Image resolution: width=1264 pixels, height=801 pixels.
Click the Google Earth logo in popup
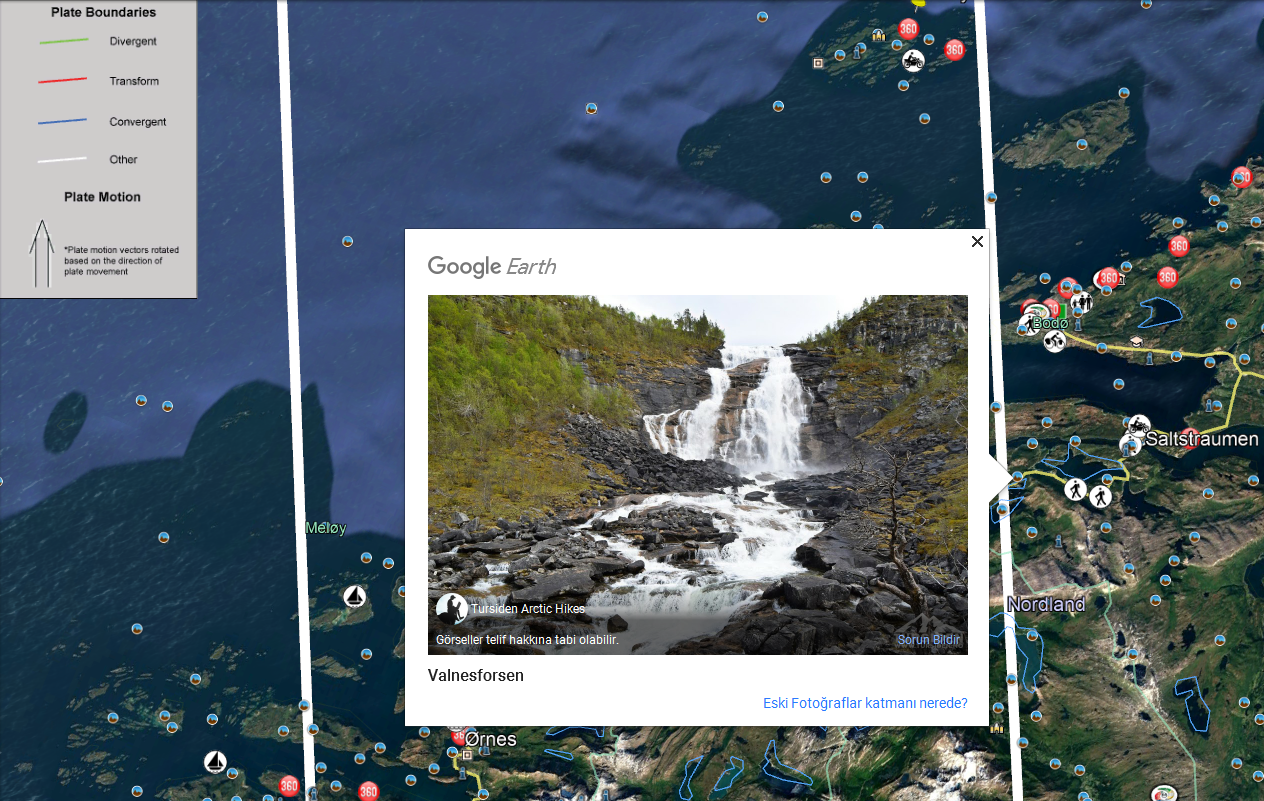tap(491, 266)
